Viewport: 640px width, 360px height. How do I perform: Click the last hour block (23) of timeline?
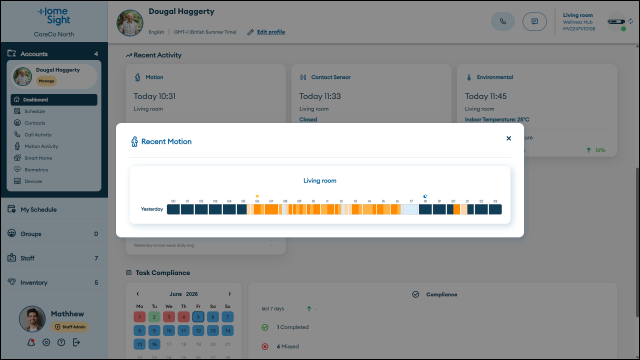[495, 209]
